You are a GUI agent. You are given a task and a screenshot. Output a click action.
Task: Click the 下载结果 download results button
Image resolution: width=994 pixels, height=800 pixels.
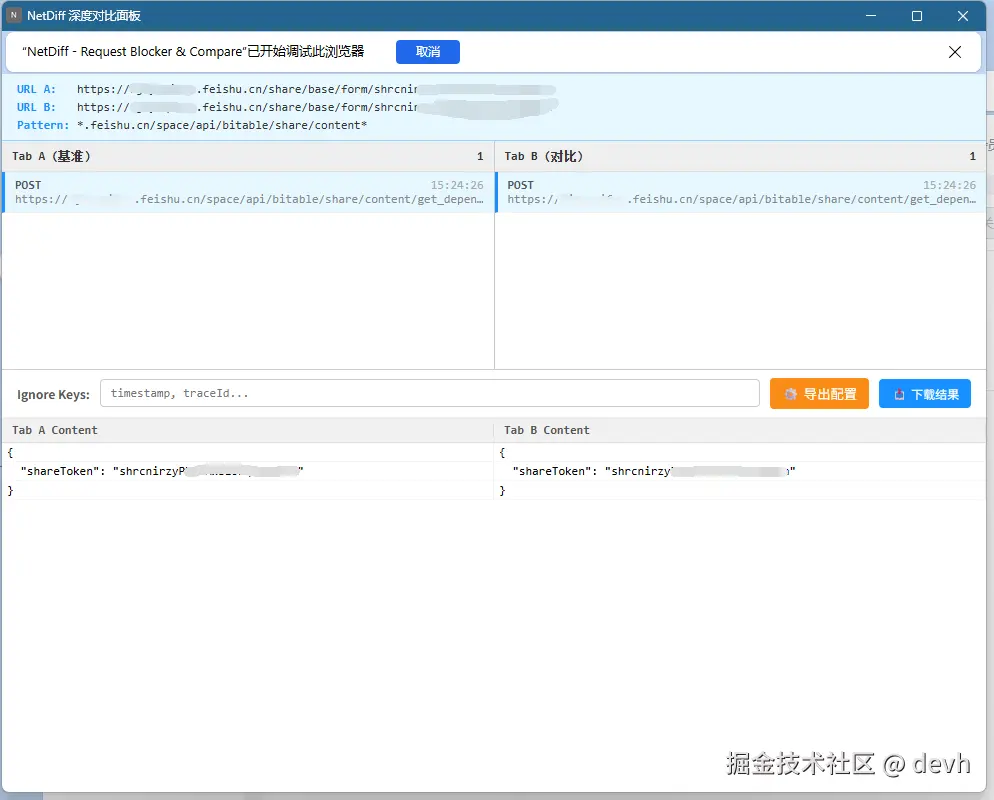(x=924, y=394)
